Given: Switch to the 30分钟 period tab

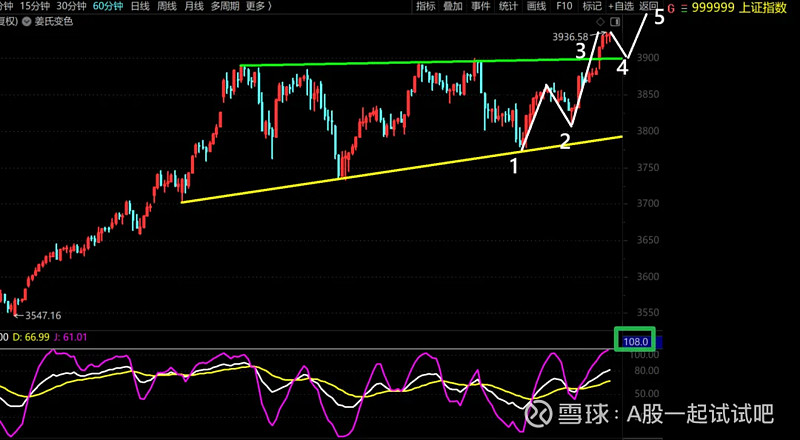Looking at the screenshot, I should [x=71, y=6].
